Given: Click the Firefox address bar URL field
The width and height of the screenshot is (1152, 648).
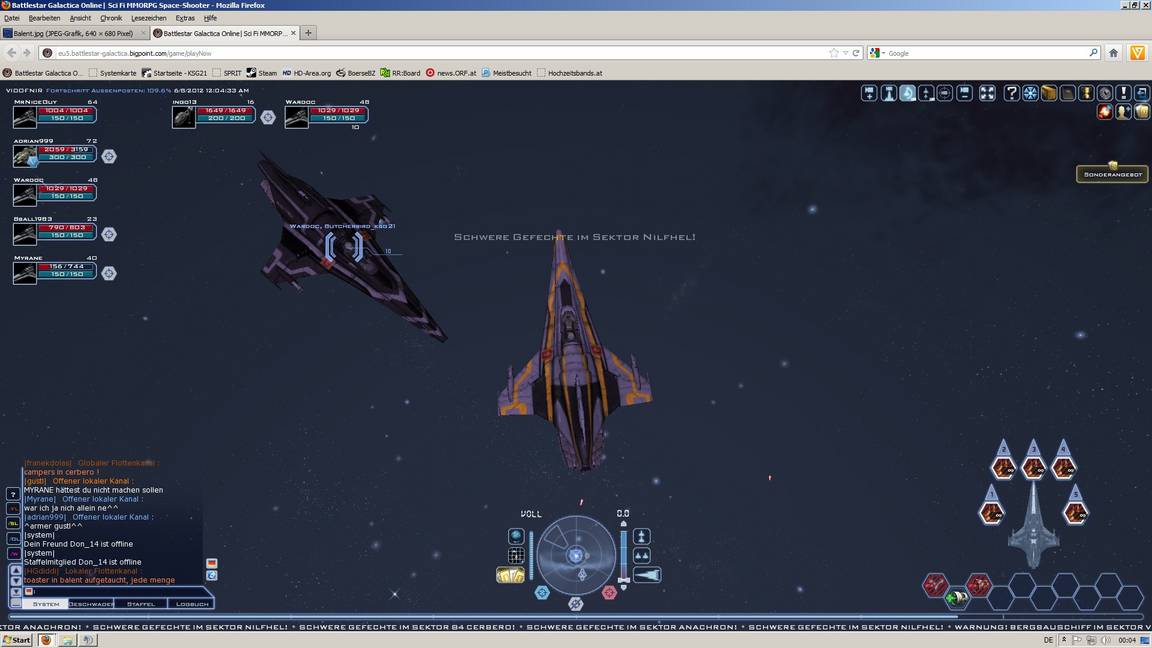Looking at the screenshot, I should point(441,53).
